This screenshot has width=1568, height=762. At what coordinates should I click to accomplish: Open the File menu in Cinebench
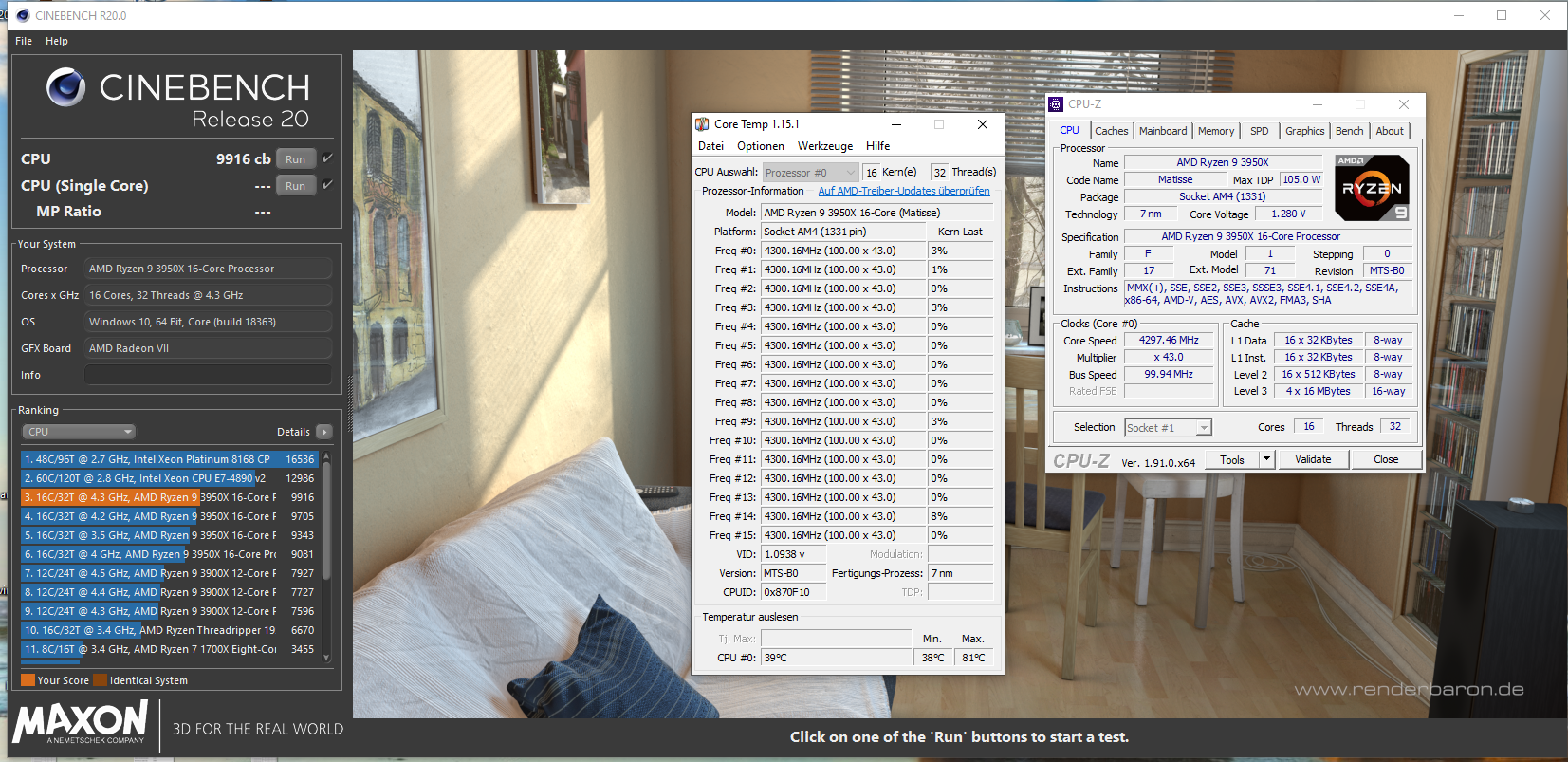point(24,41)
